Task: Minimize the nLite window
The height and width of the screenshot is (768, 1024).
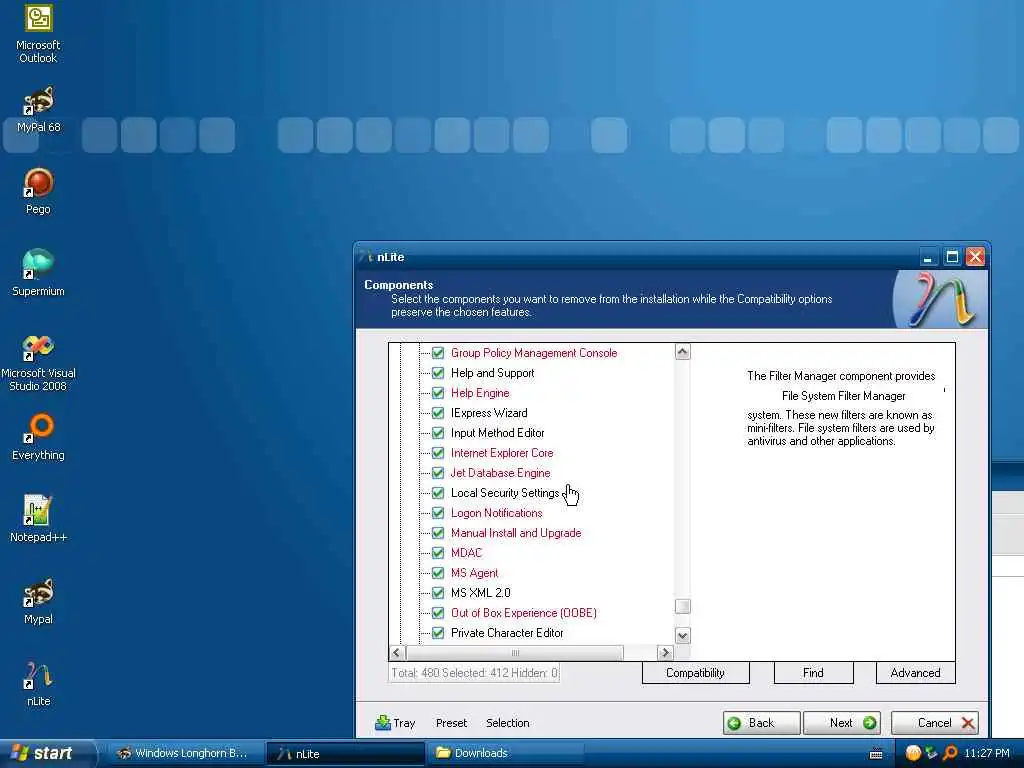Action: tap(928, 257)
